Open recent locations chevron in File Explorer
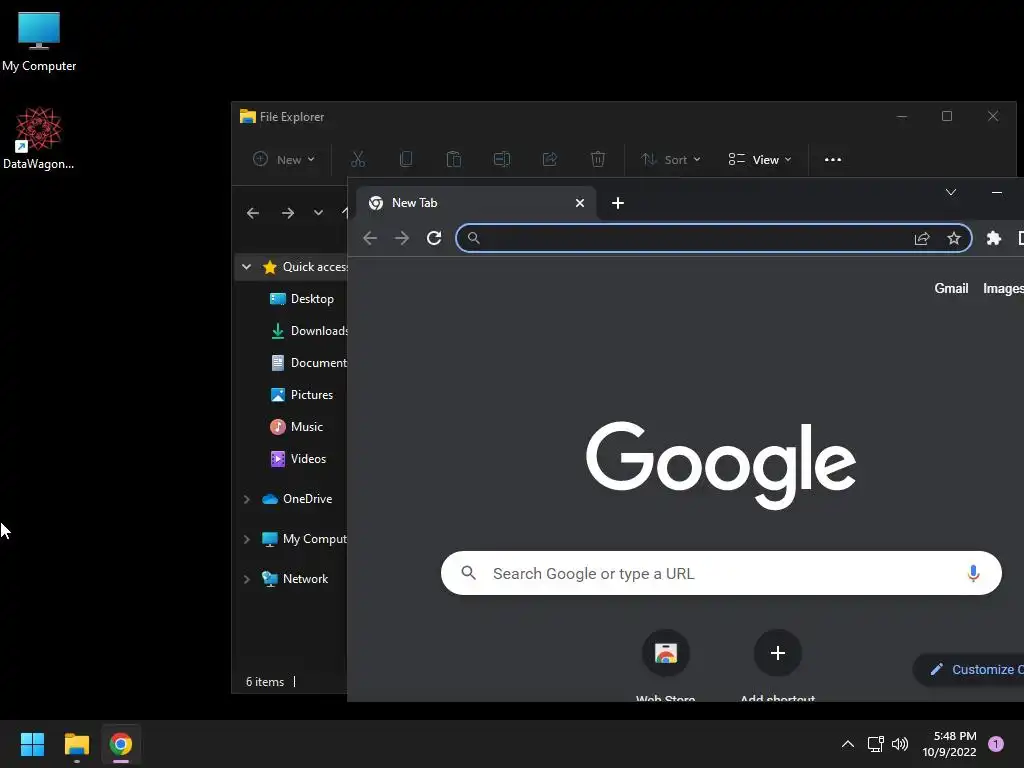The height and width of the screenshot is (768, 1024). [x=318, y=213]
